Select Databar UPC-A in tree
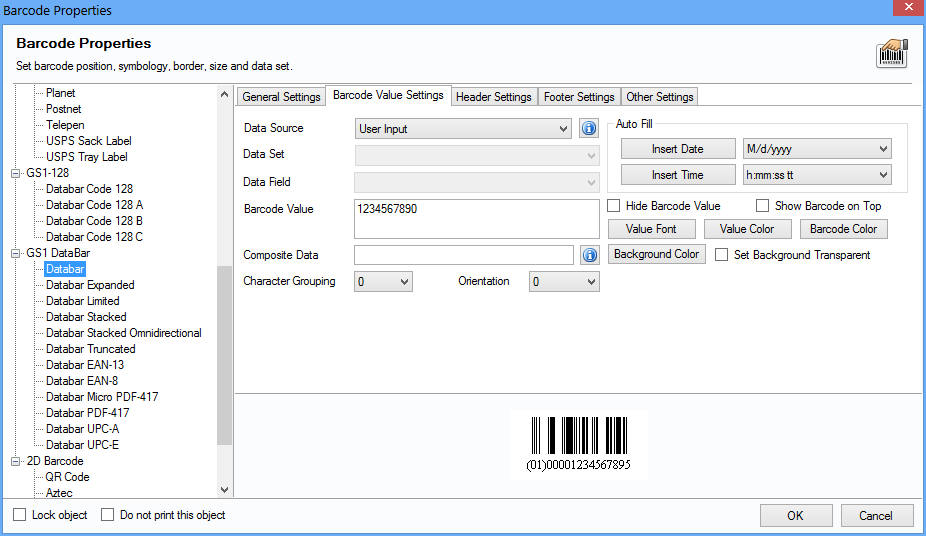Viewport: 926px width, 536px height. (83, 429)
